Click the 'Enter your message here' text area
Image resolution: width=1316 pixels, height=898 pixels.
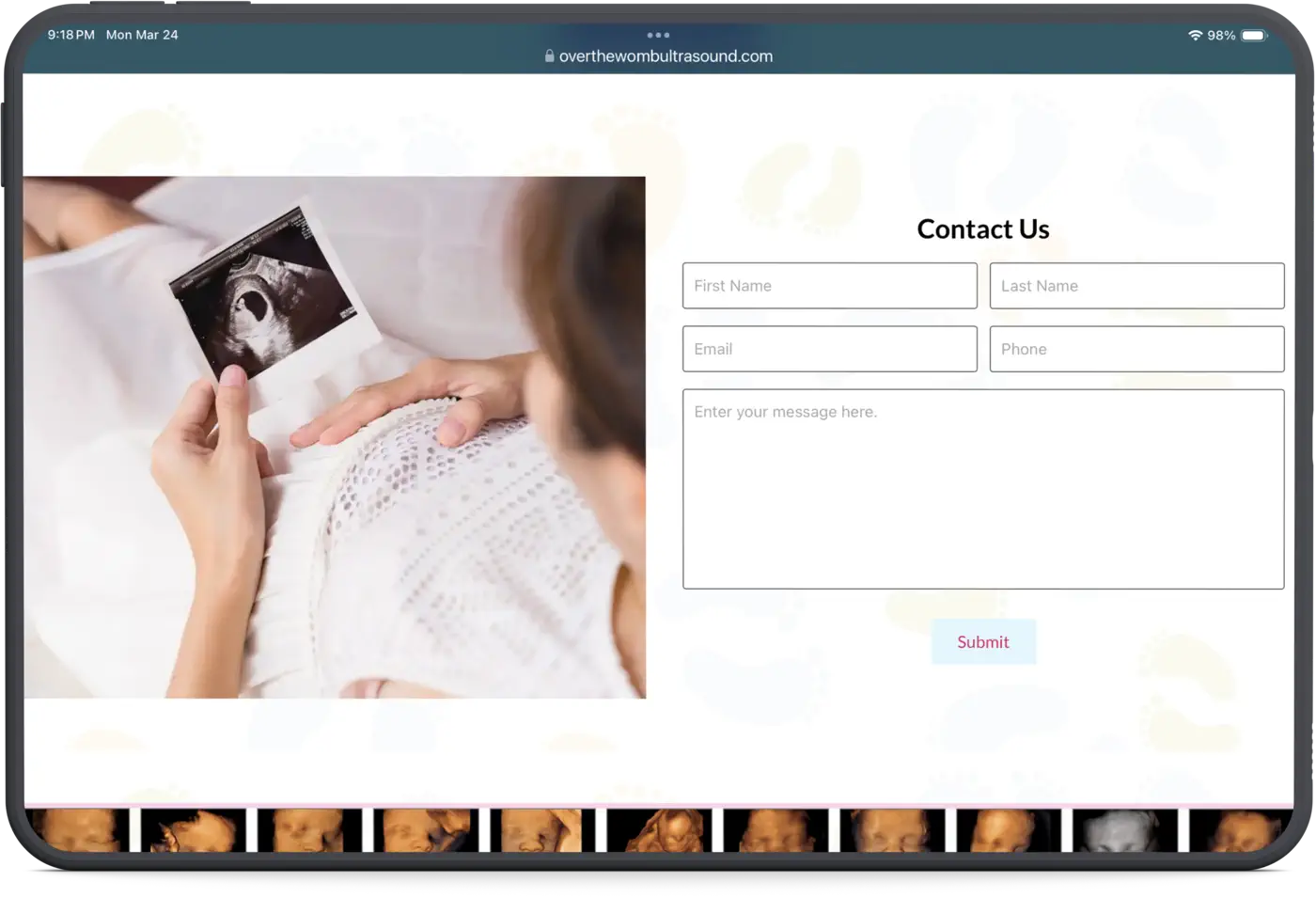click(982, 489)
